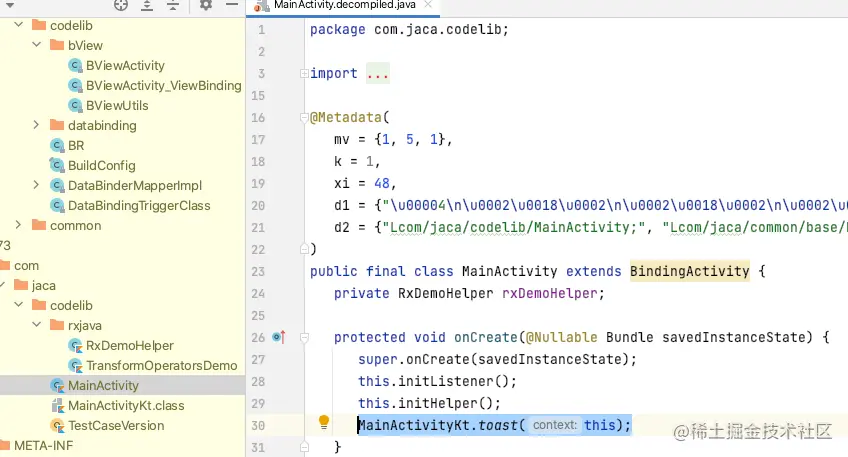The width and height of the screenshot is (848, 457).
Task: Click the collapse all icon in toolbar
Action: (173, 5)
